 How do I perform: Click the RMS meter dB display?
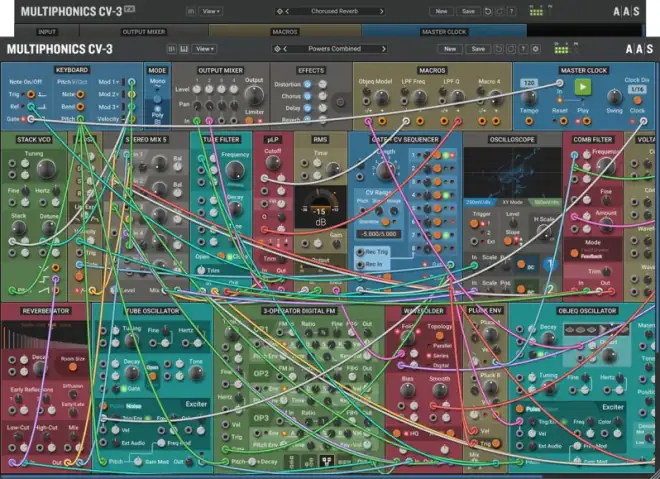coord(320,207)
